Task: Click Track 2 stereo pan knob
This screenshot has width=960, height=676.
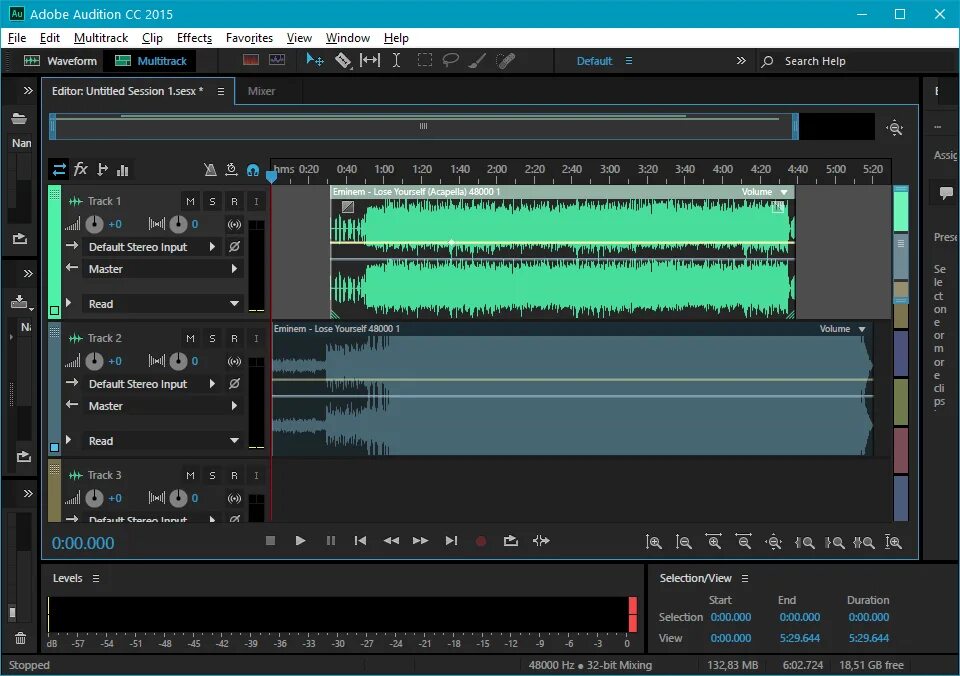Action: point(178,361)
